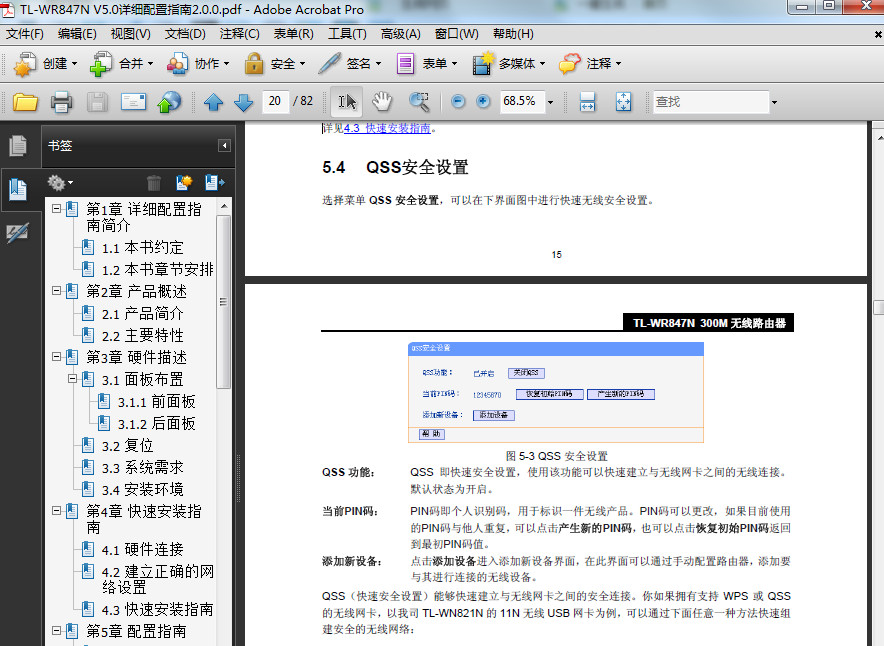Viewport: 884px width, 646px height.
Task: Open the 高级(A) menu
Action: (399, 33)
